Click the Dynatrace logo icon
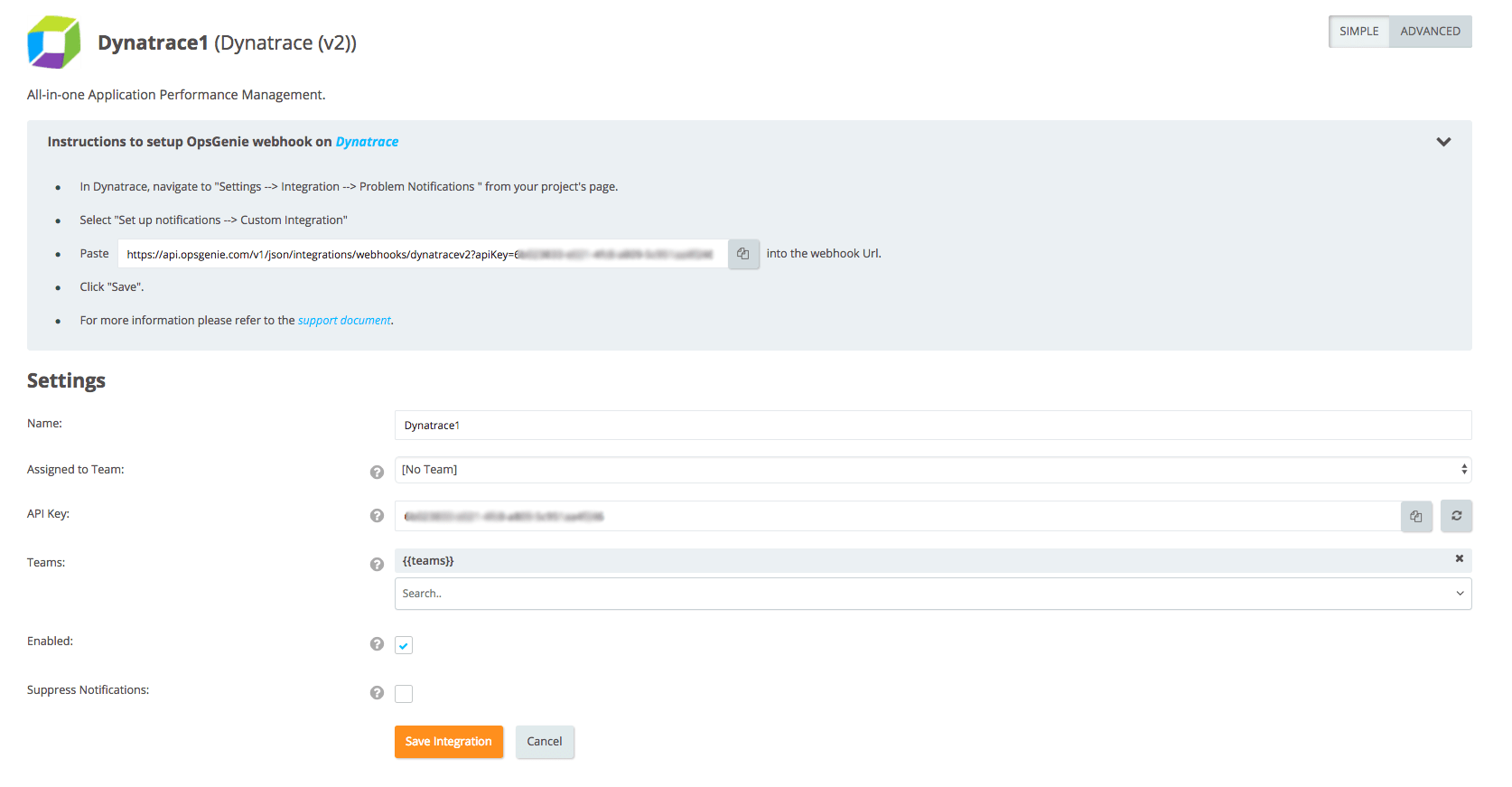This screenshot has width=1512, height=787. [54, 42]
